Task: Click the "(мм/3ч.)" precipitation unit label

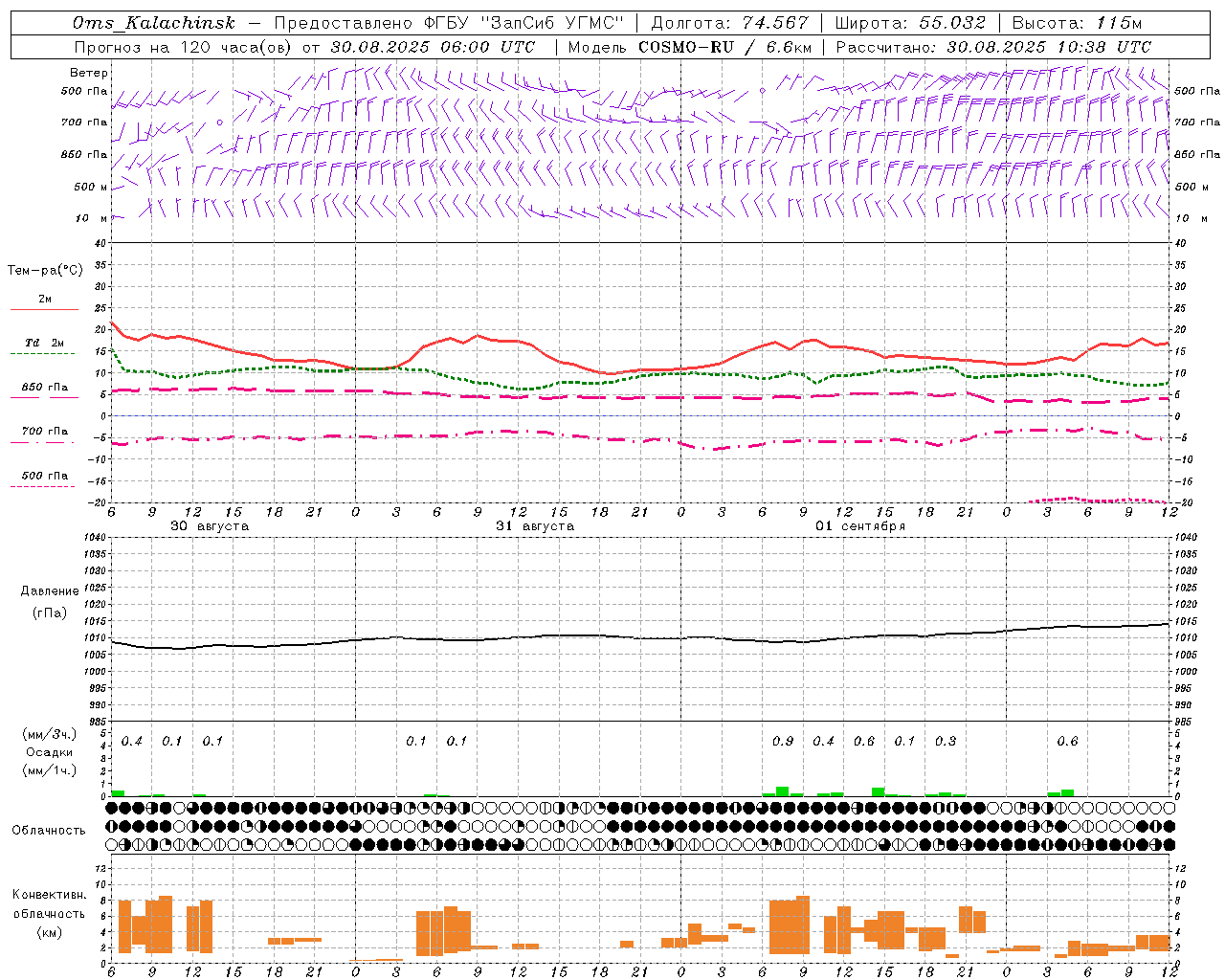Action: 50,735
